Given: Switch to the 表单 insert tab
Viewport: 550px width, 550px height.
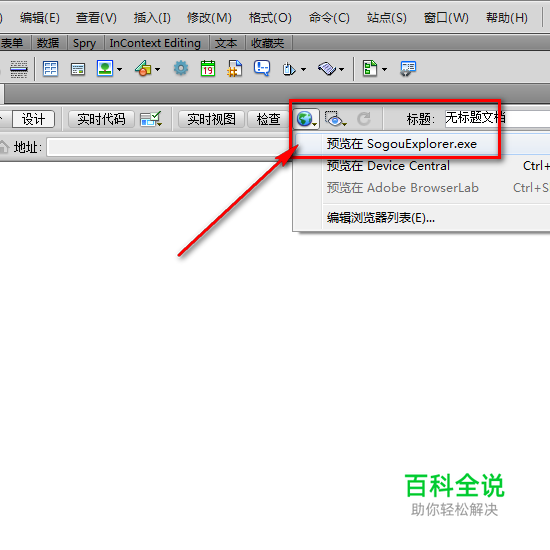Looking at the screenshot, I should pyautogui.click(x=13, y=43).
